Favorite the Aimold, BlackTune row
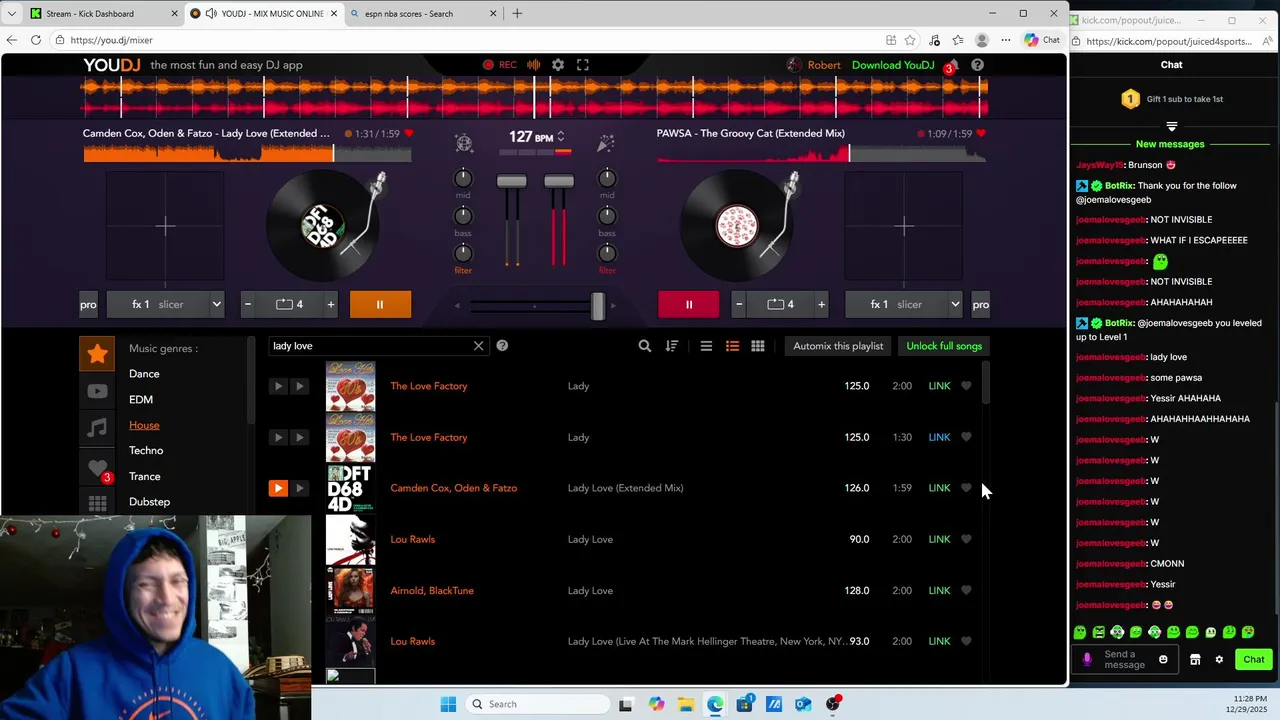Viewport: 1280px width, 720px height. pos(966,590)
